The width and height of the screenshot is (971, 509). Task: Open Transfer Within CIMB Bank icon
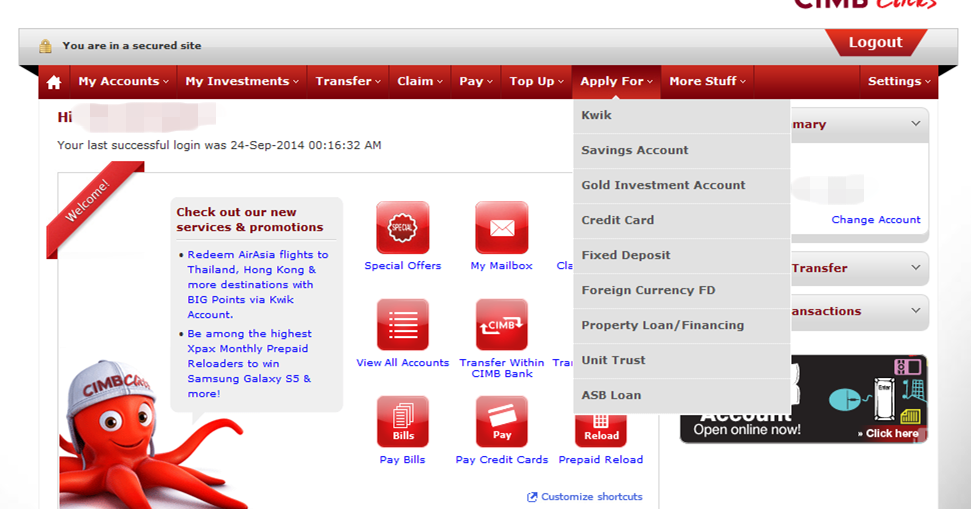502,324
